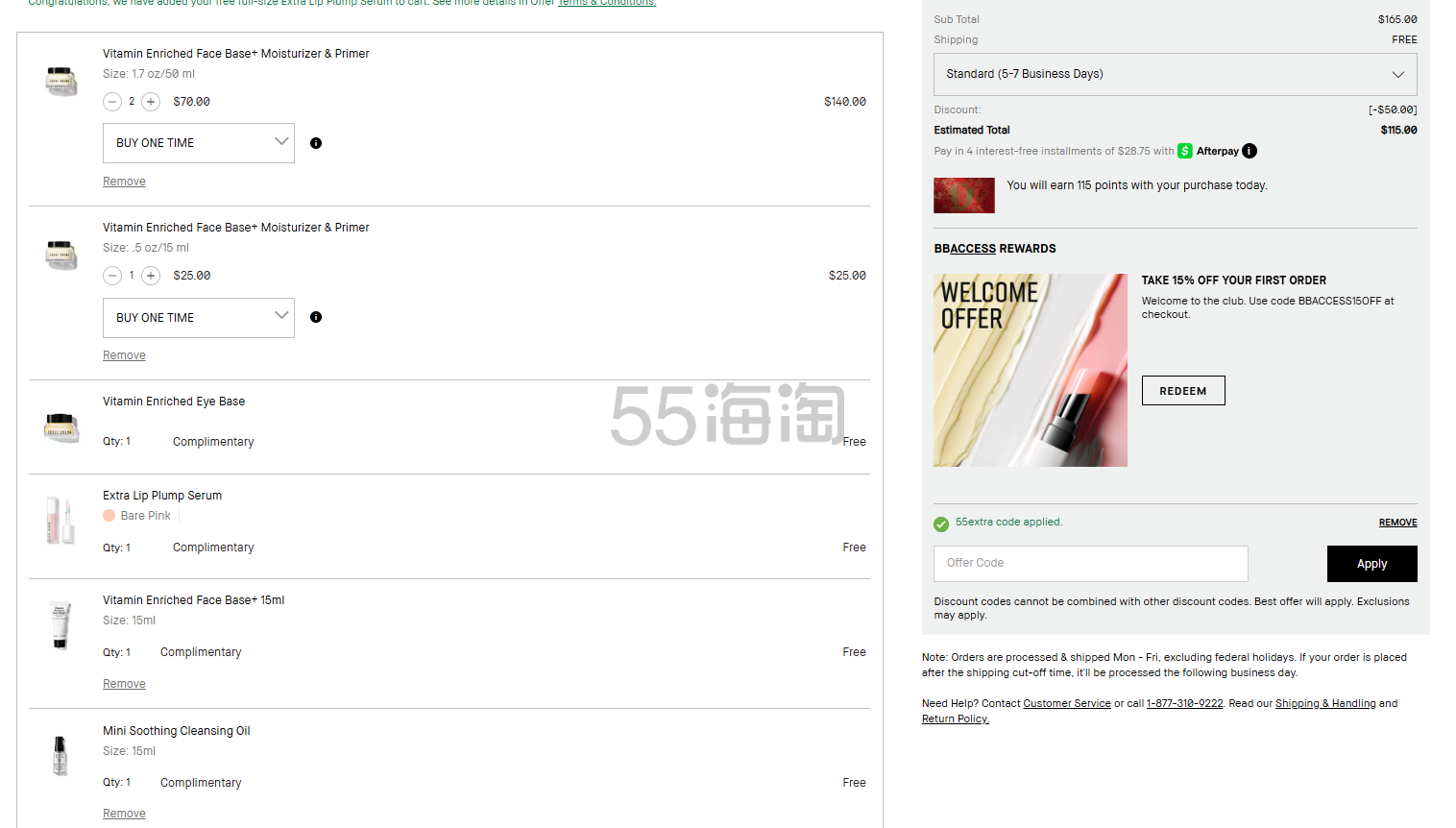The height and width of the screenshot is (828, 1456).
Task: Increase quantity of the $25.00 moisturizer
Action: [x=151, y=276]
